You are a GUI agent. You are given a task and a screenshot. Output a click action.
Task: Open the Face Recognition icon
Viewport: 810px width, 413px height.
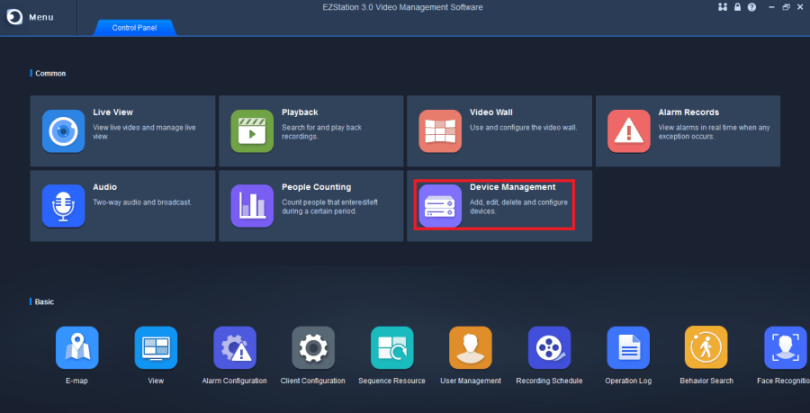click(785, 347)
